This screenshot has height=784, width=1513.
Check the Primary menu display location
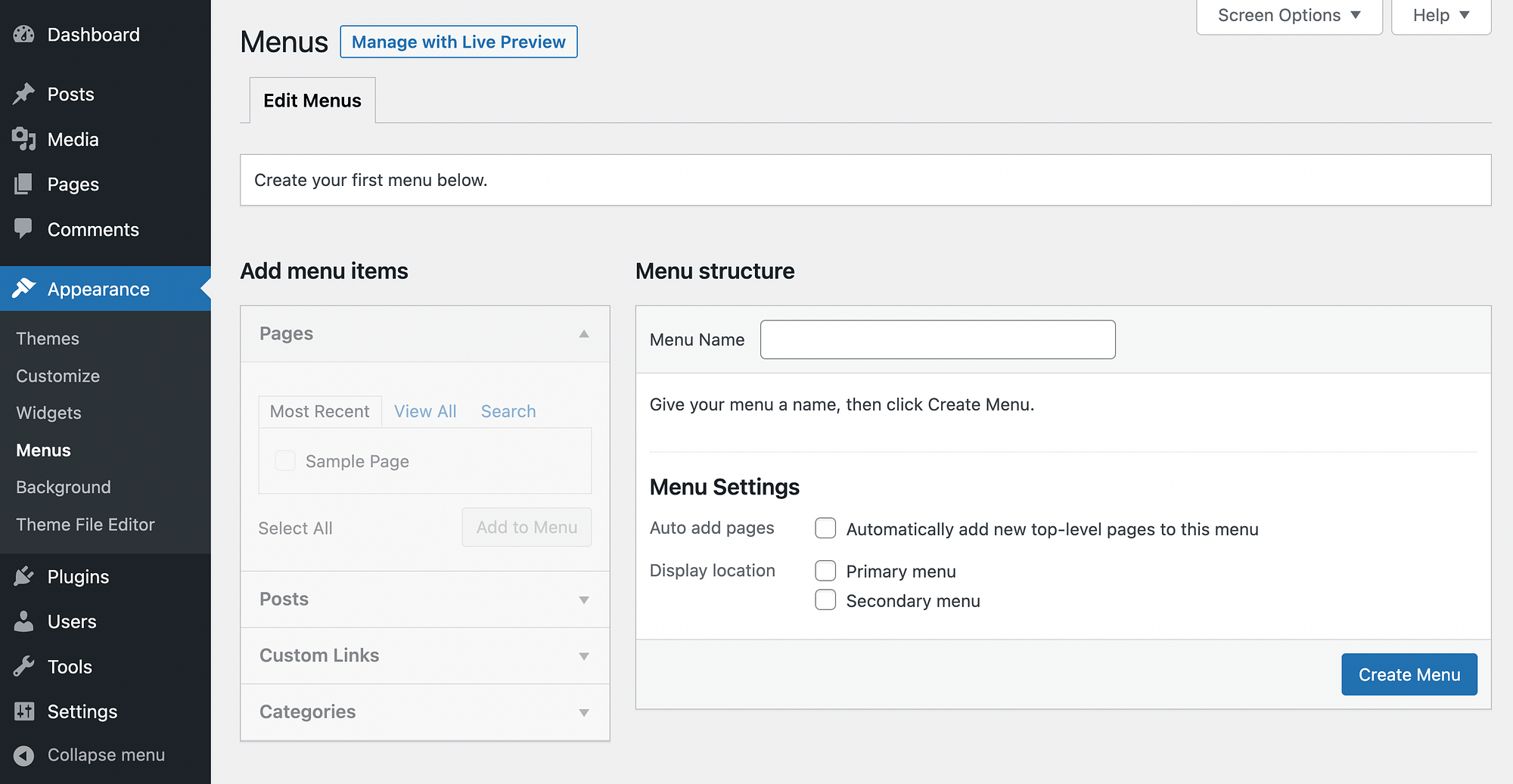tap(825, 570)
